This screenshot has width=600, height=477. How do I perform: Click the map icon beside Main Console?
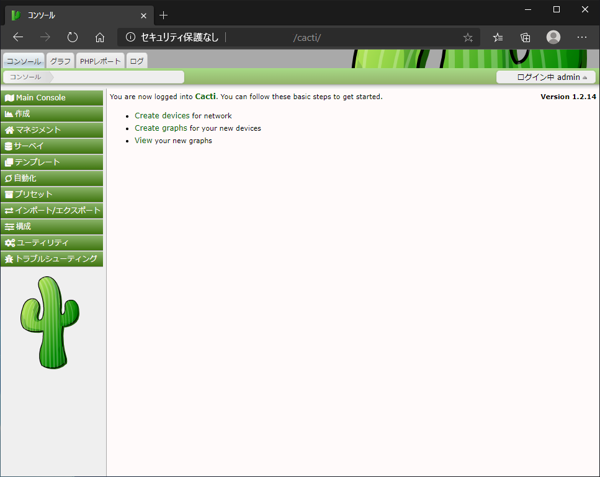(10, 98)
